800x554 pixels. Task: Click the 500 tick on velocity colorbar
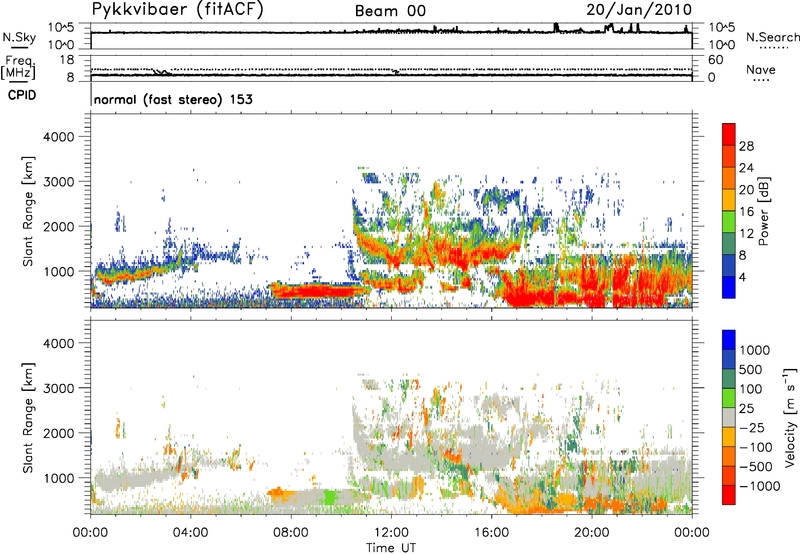click(x=751, y=369)
